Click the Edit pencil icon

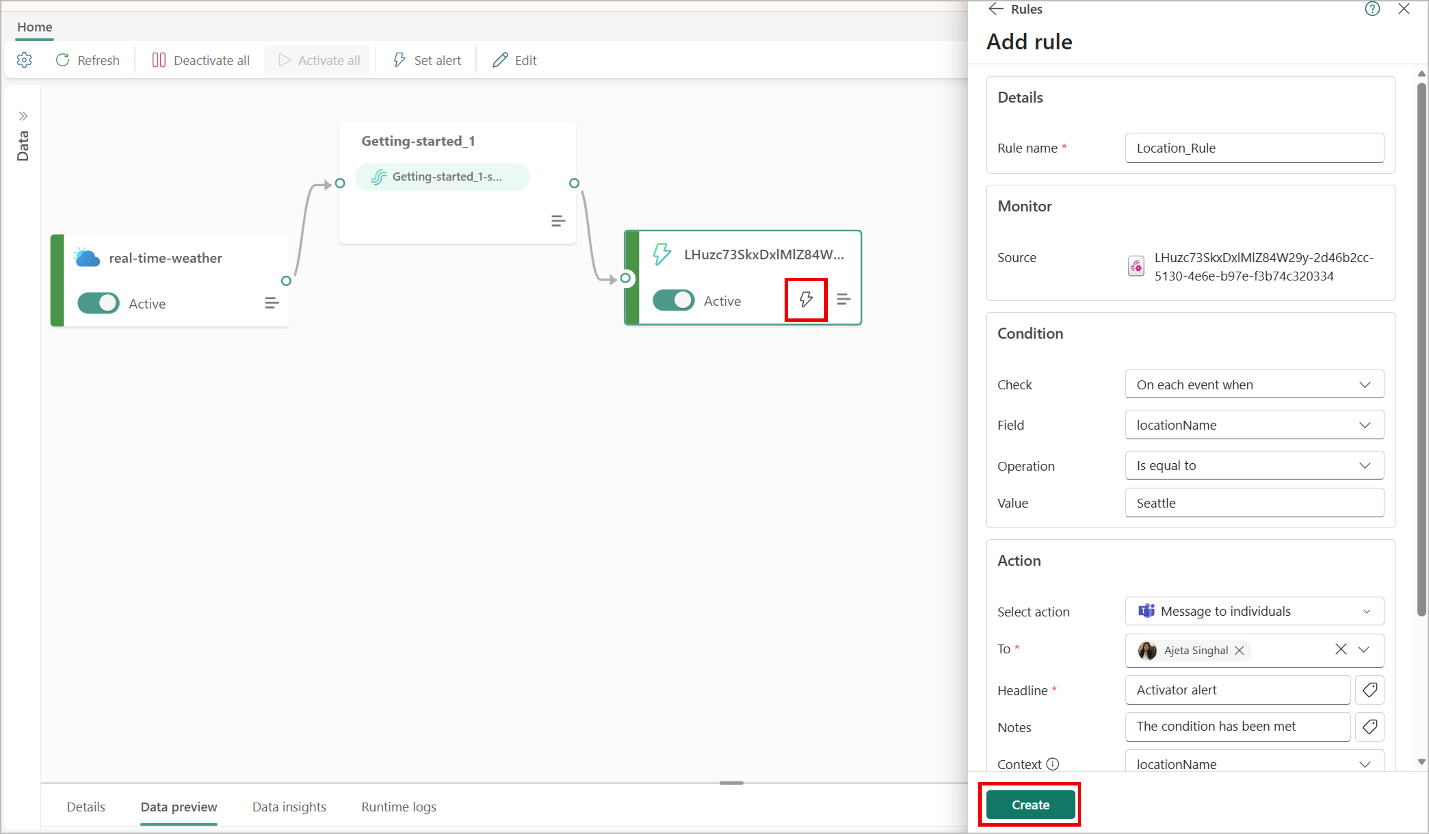[499, 60]
